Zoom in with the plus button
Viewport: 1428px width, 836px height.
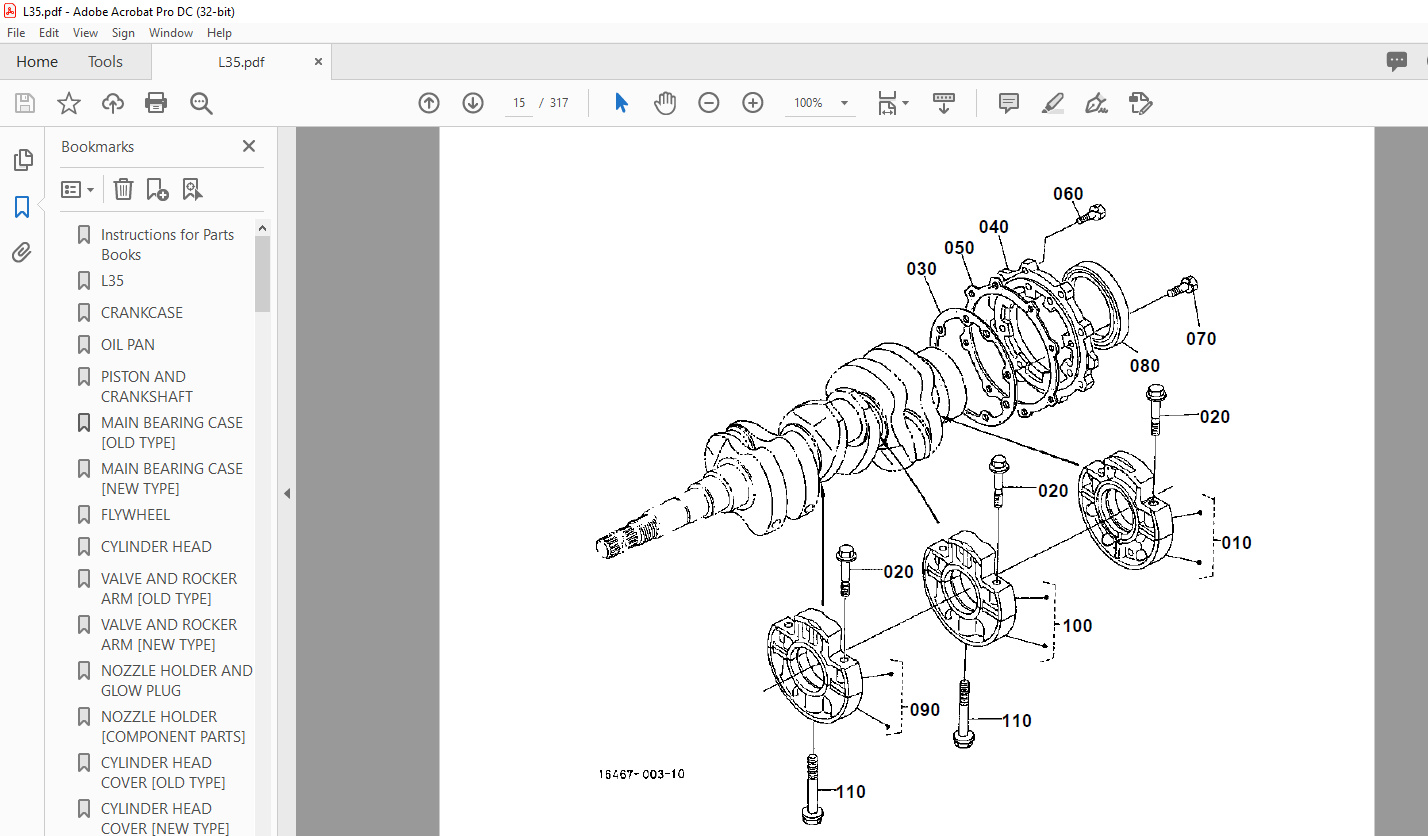pos(753,103)
